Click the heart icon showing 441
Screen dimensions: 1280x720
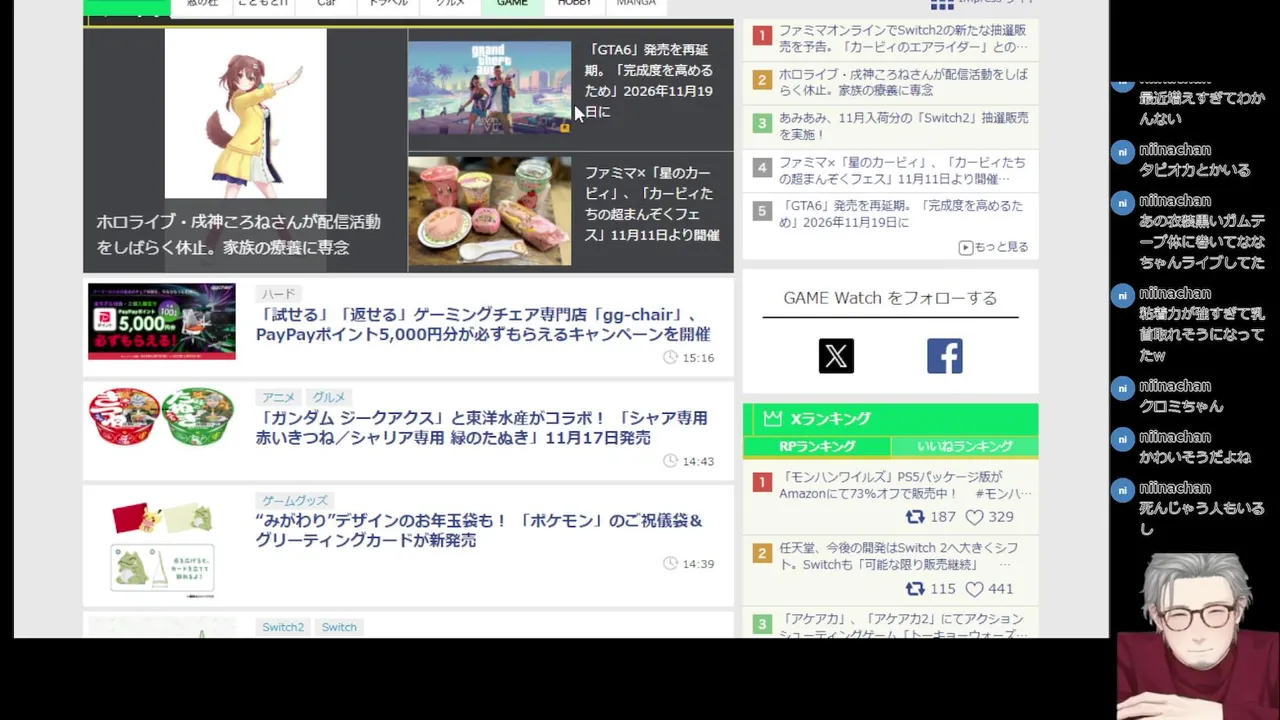(974, 589)
